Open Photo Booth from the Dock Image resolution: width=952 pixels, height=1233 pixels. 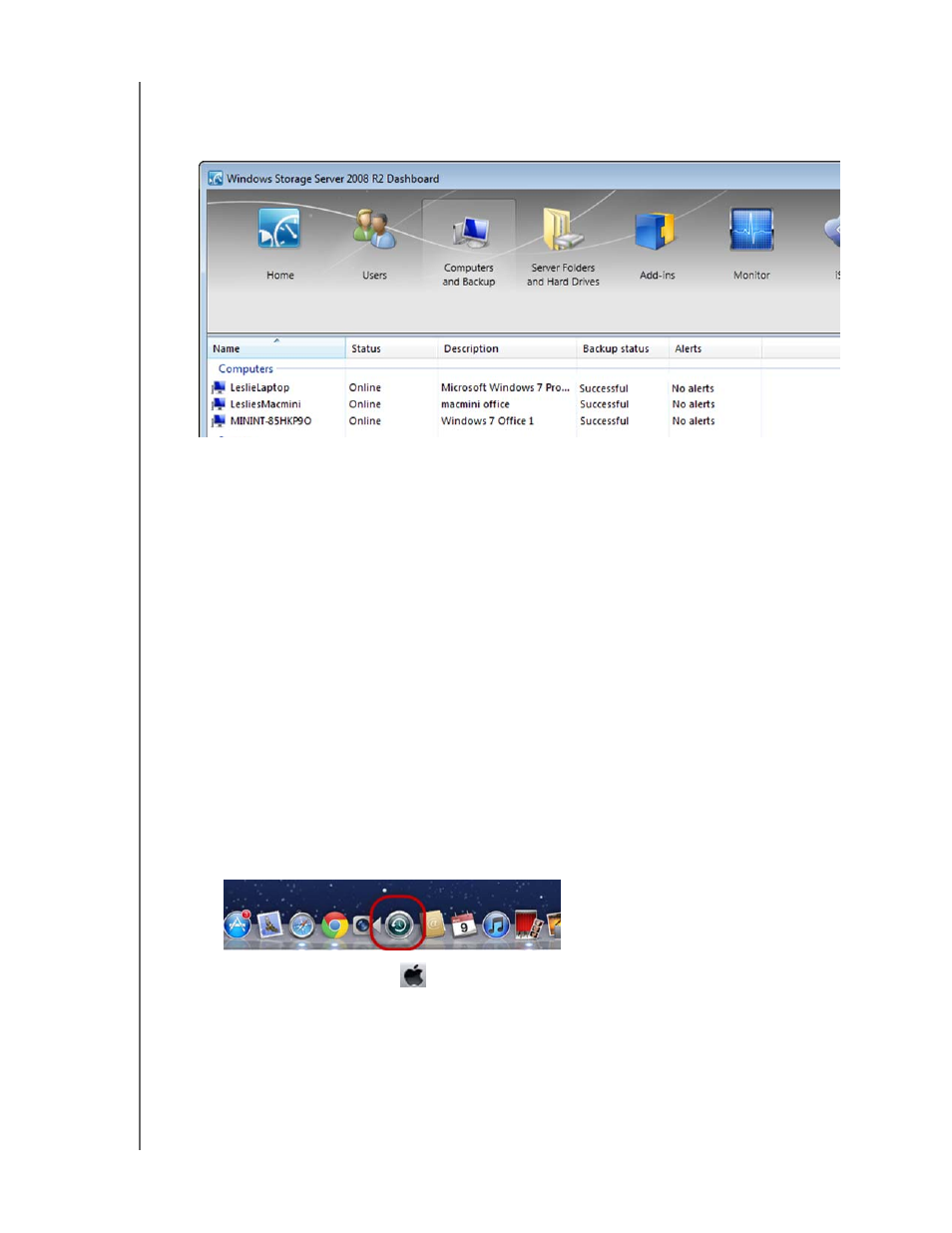pyautogui.click(x=529, y=925)
